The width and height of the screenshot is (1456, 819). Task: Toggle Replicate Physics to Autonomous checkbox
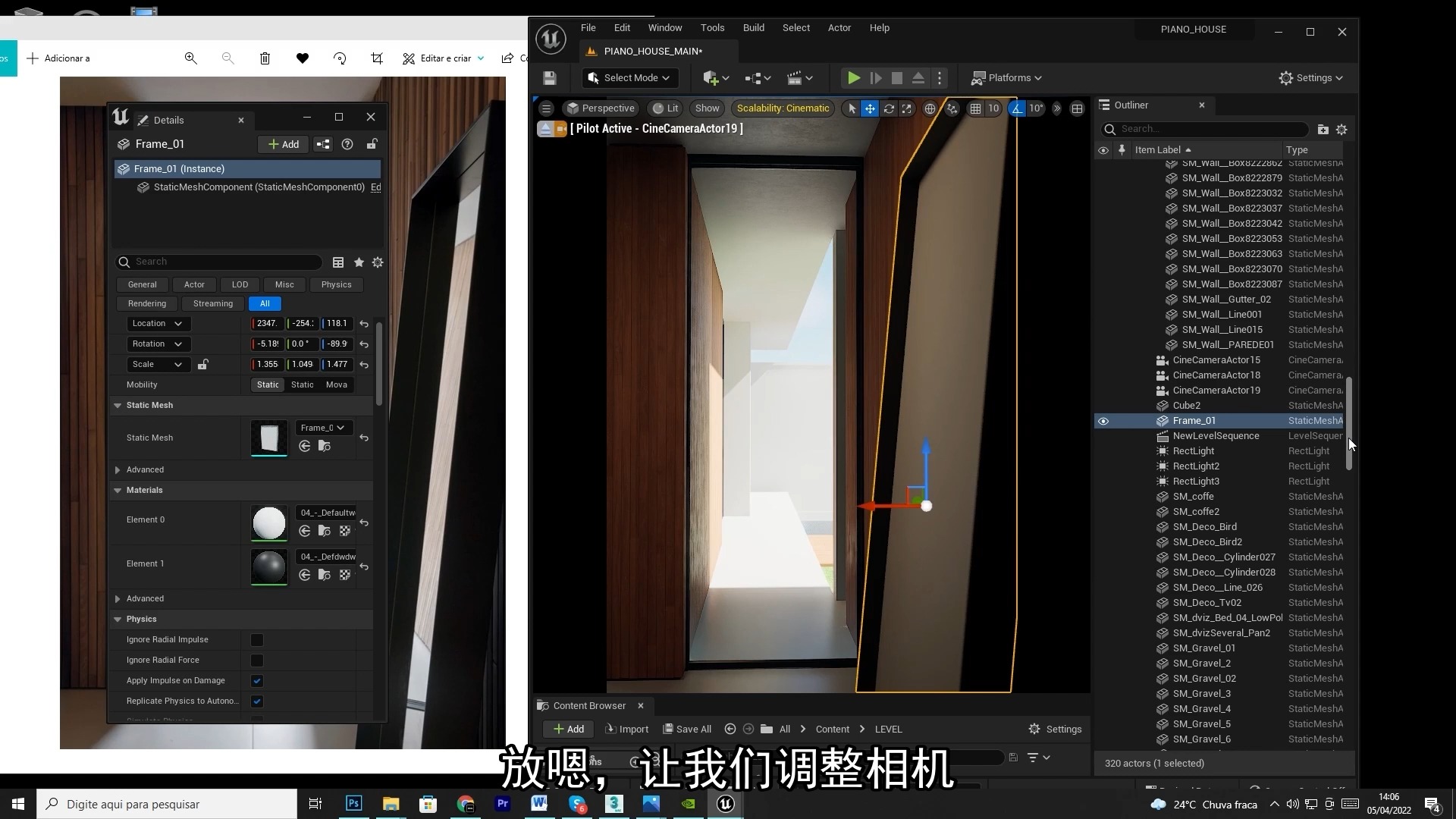tap(258, 701)
